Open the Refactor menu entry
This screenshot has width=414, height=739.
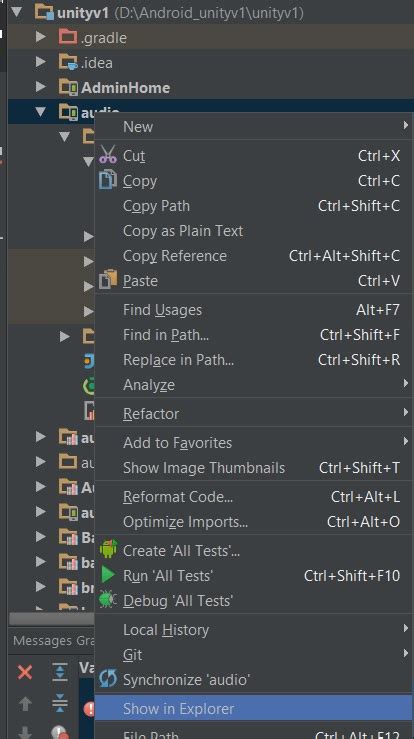254,413
